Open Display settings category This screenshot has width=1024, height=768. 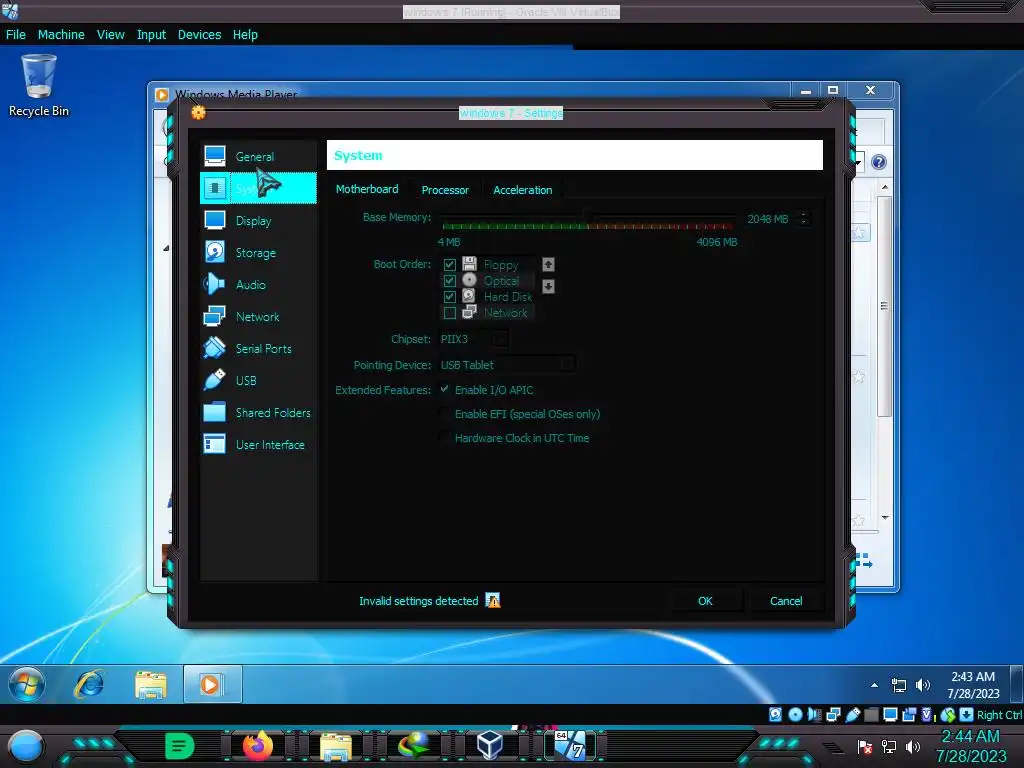tap(258, 221)
